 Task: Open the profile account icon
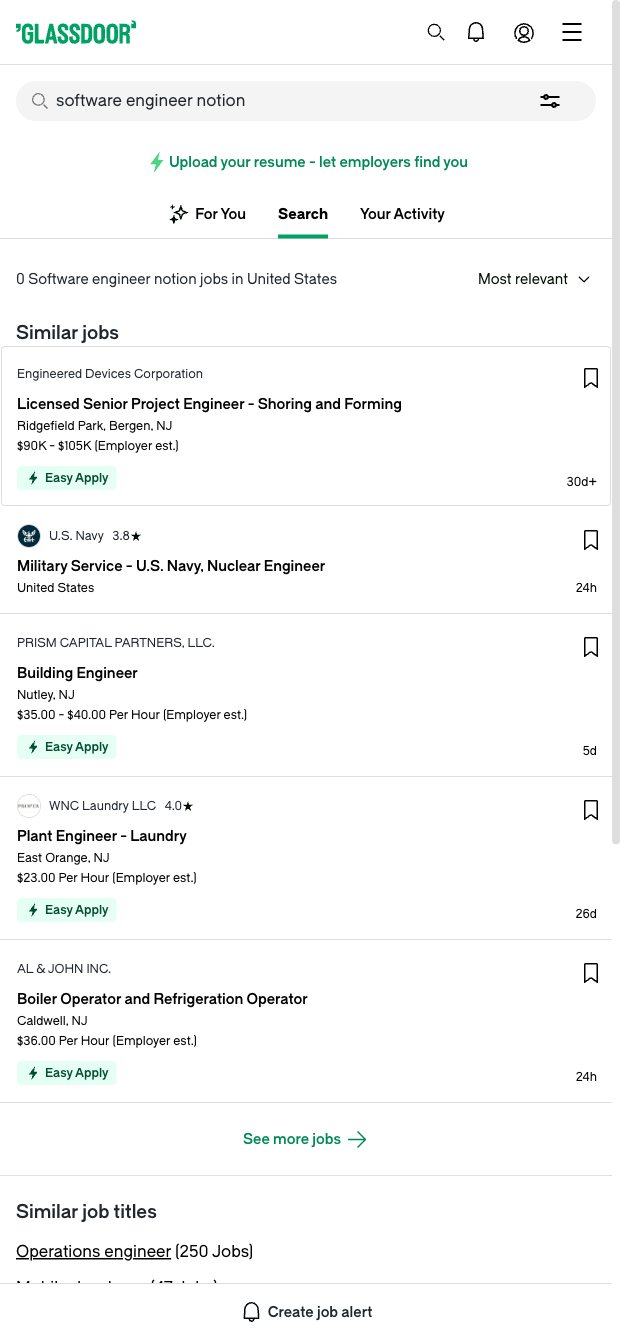(524, 32)
